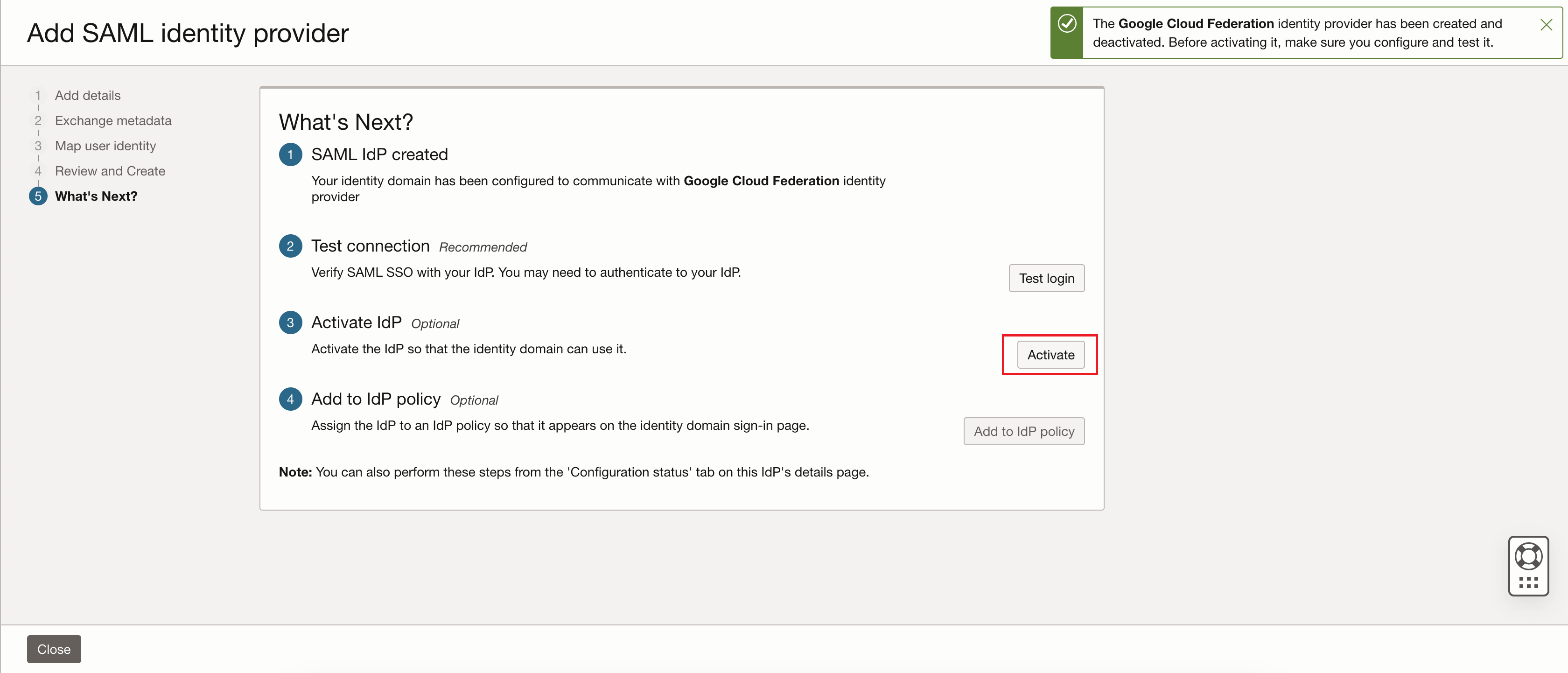Click the Add to IdP policy button
The image size is (1568, 673).
[1024, 431]
